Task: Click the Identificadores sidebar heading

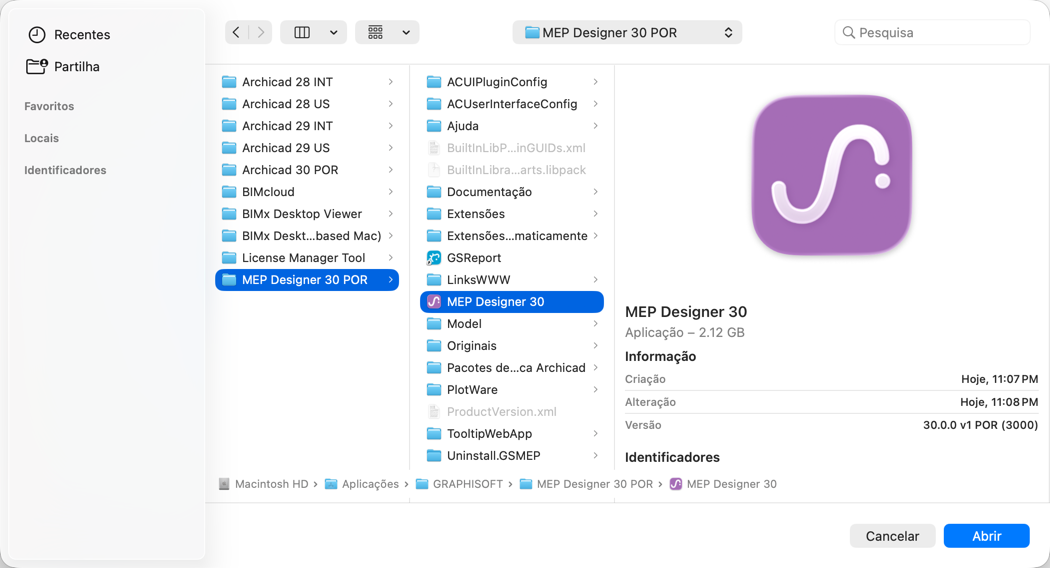Action: tap(65, 170)
